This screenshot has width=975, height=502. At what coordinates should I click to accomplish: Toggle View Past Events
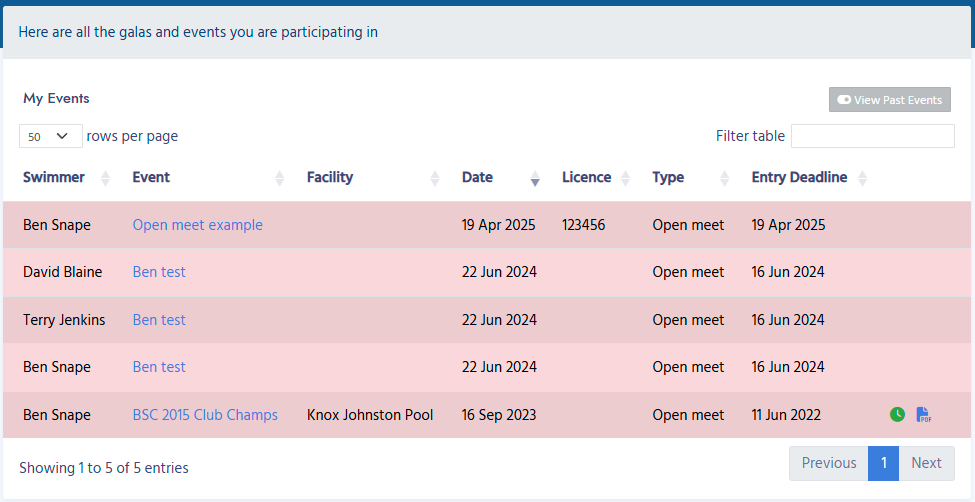click(889, 100)
